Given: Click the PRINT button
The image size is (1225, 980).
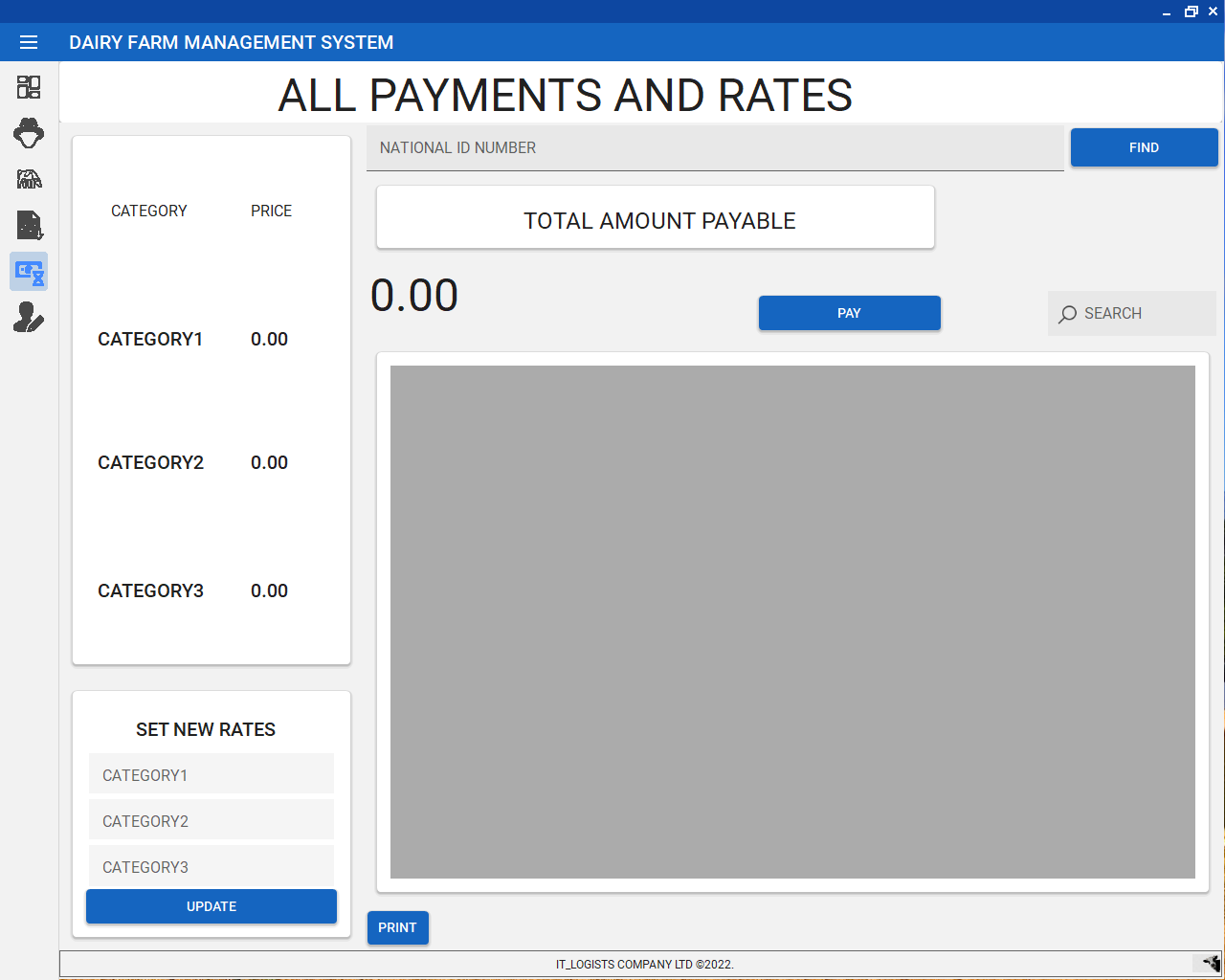Looking at the screenshot, I should [397, 927].
